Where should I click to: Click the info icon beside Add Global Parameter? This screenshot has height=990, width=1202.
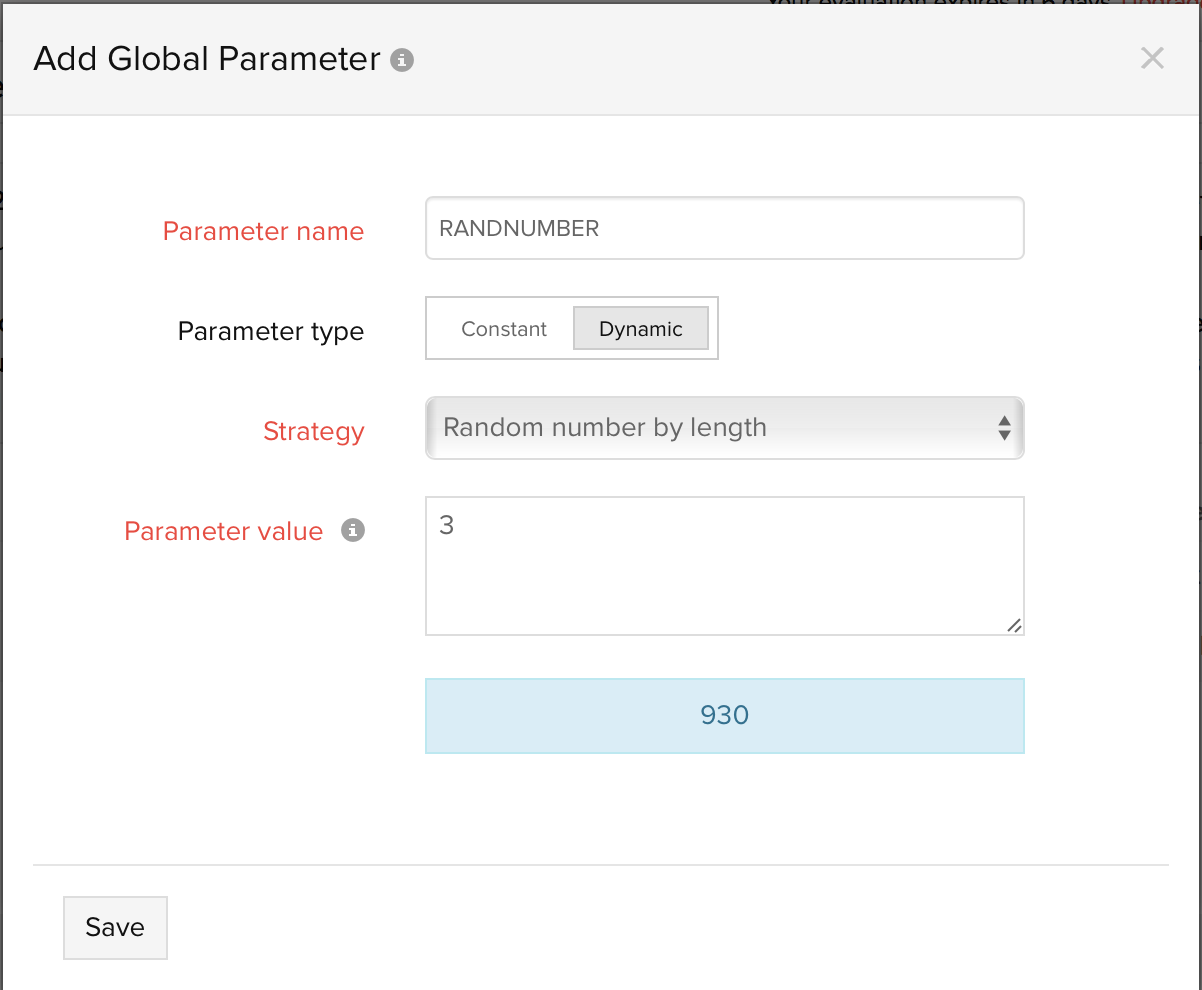[402, 60]
